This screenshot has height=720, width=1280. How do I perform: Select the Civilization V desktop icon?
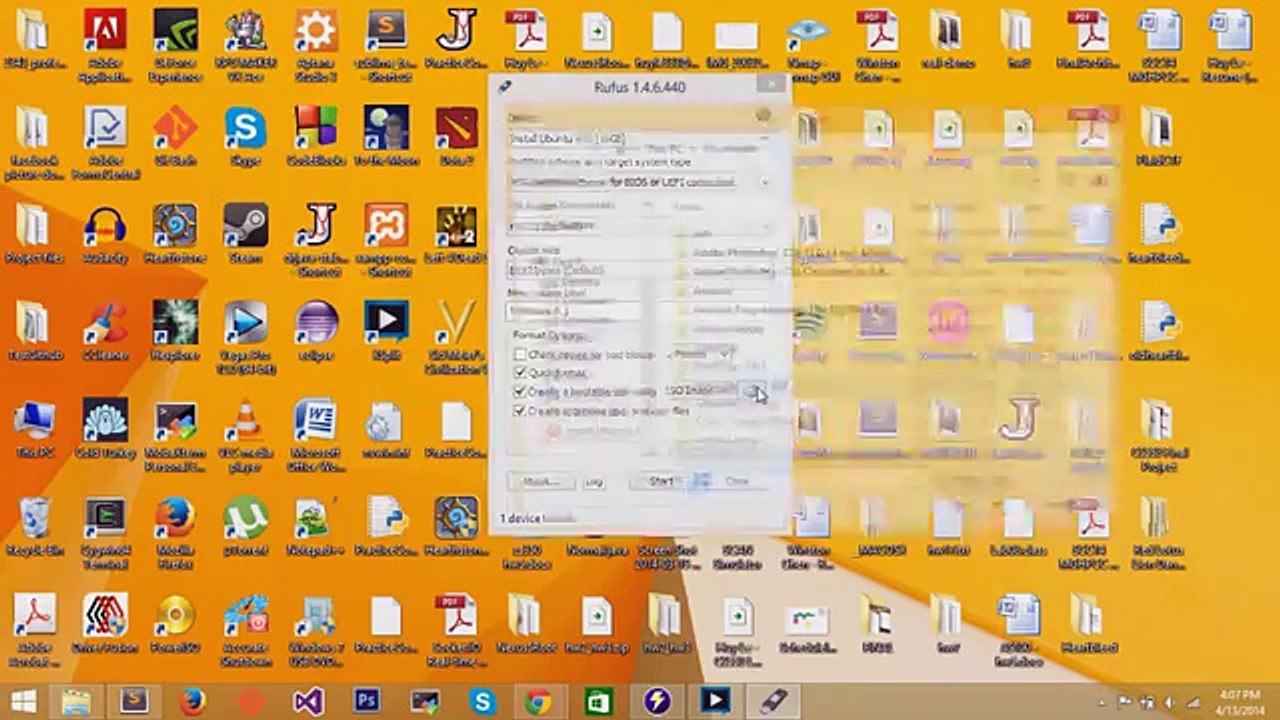(x=456, y=336)
